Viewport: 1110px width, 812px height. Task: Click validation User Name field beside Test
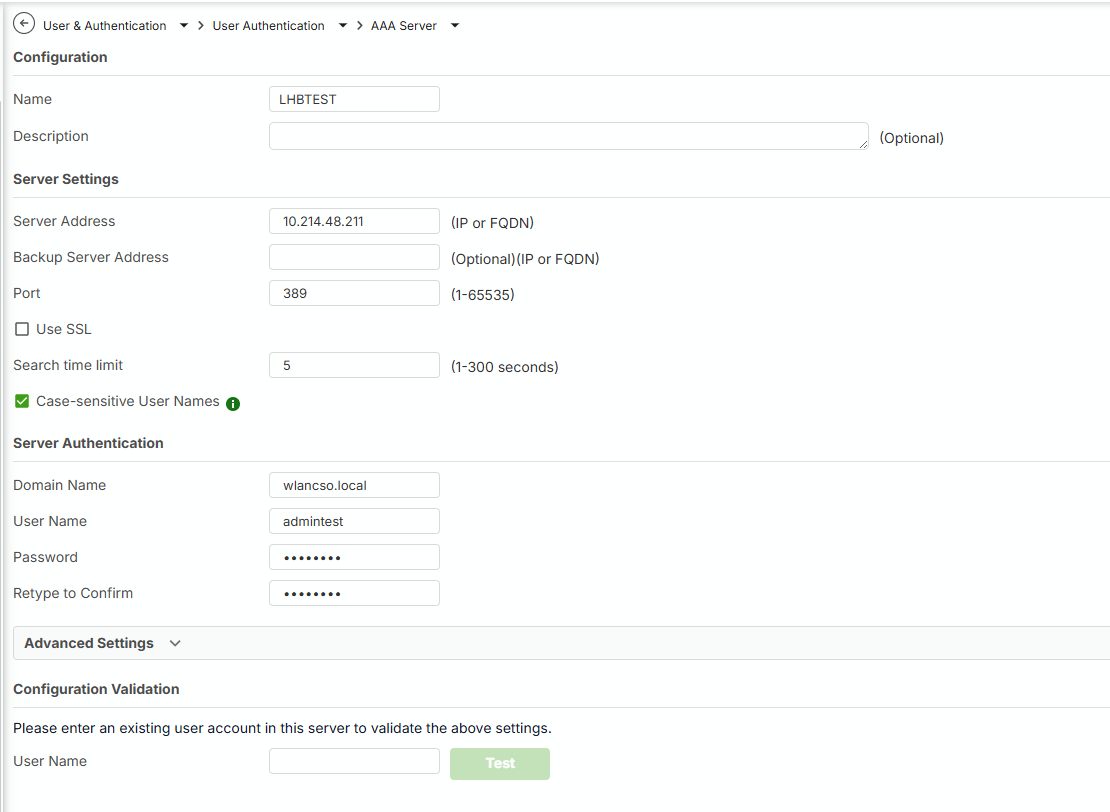[x=354, y=761]
